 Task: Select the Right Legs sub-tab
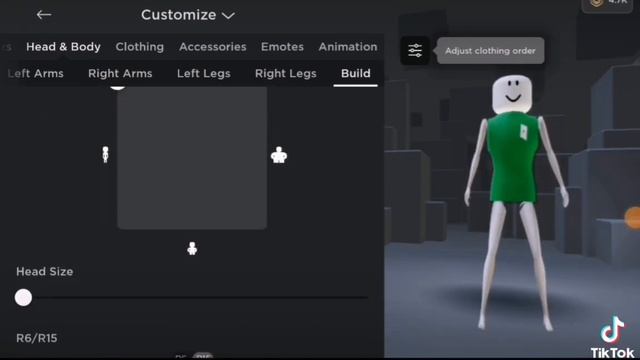[x=286, y=73]
